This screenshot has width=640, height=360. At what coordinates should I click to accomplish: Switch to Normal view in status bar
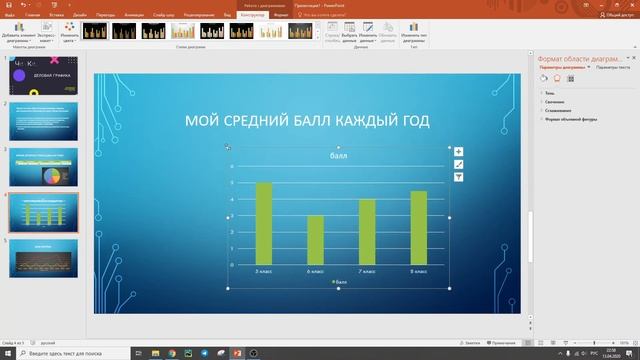[528, 343]
